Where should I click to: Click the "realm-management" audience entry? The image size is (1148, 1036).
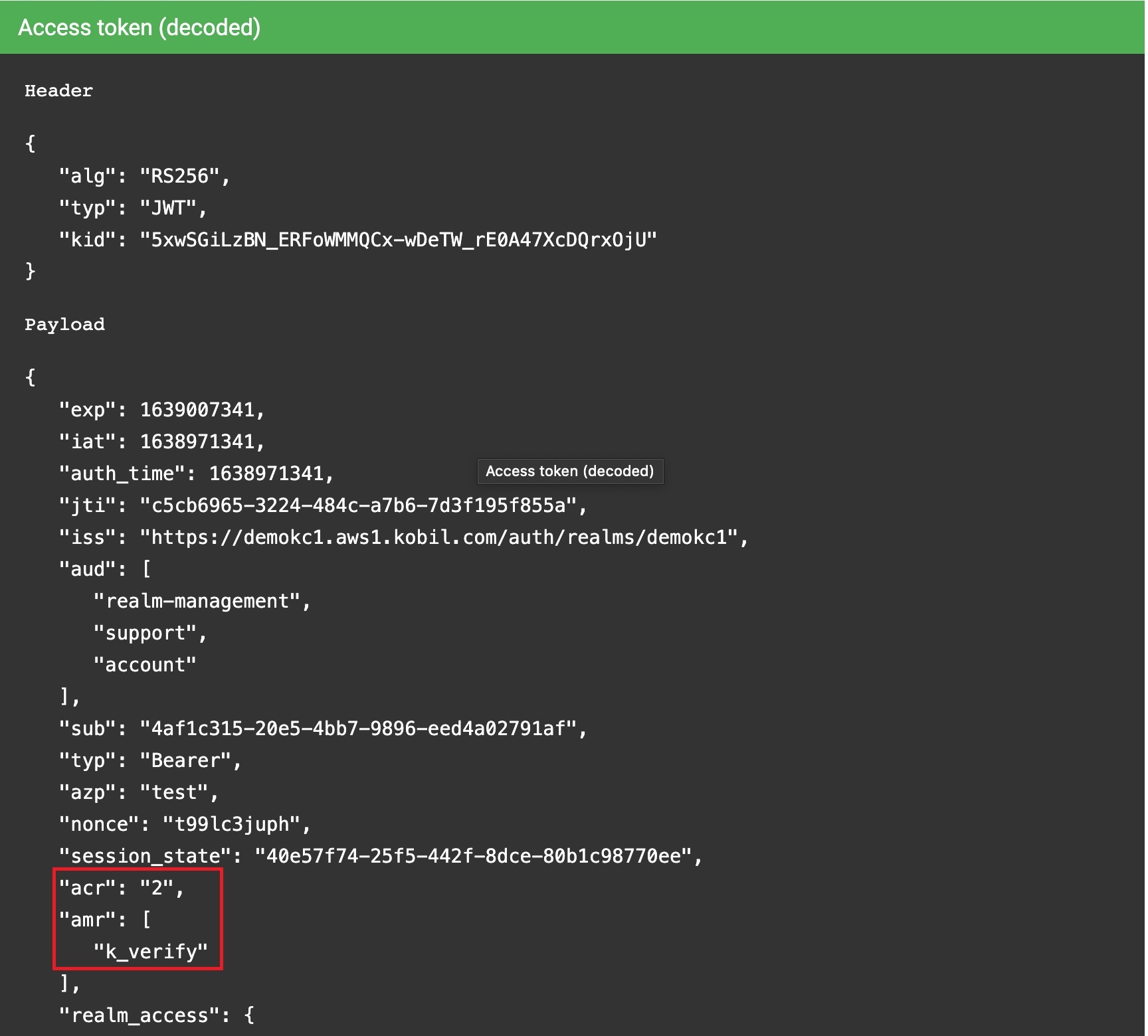click(x=202, y=601)
